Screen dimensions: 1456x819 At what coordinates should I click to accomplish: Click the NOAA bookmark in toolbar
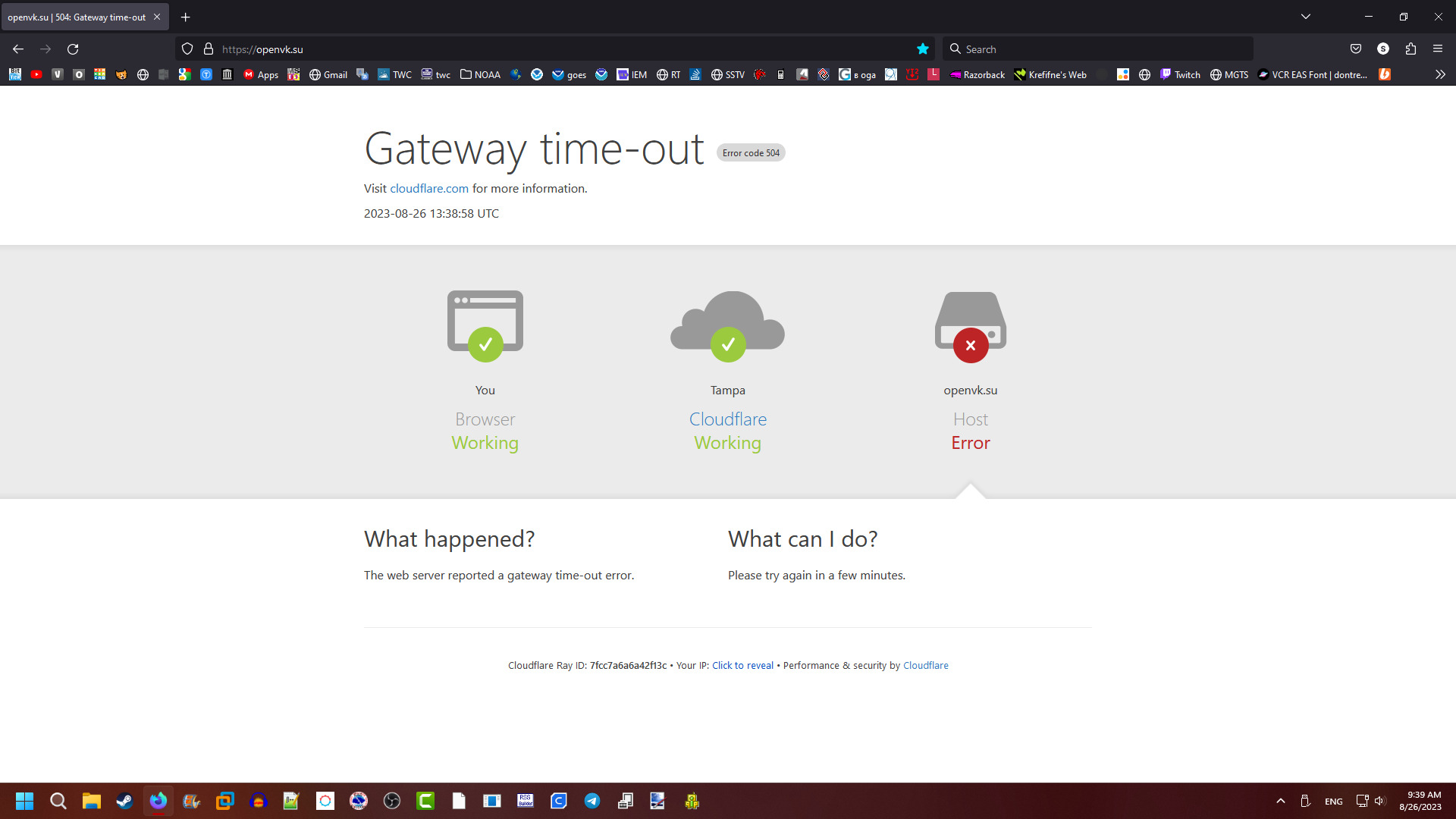click(486, 74)
